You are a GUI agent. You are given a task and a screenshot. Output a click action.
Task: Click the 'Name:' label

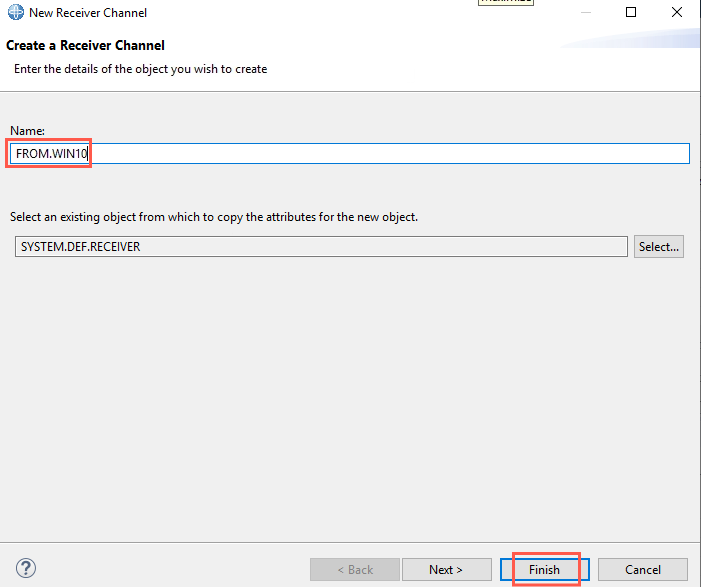[x=27, y=131]
